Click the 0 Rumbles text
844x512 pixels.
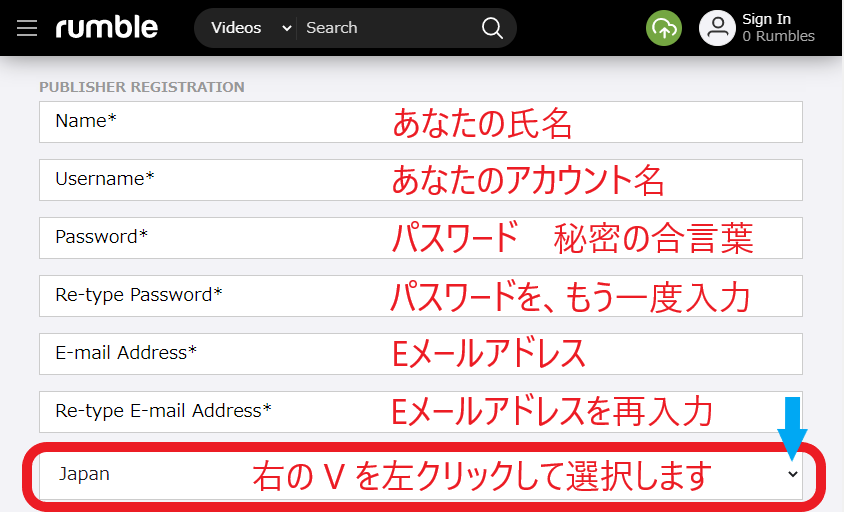(x=778, y=37)
